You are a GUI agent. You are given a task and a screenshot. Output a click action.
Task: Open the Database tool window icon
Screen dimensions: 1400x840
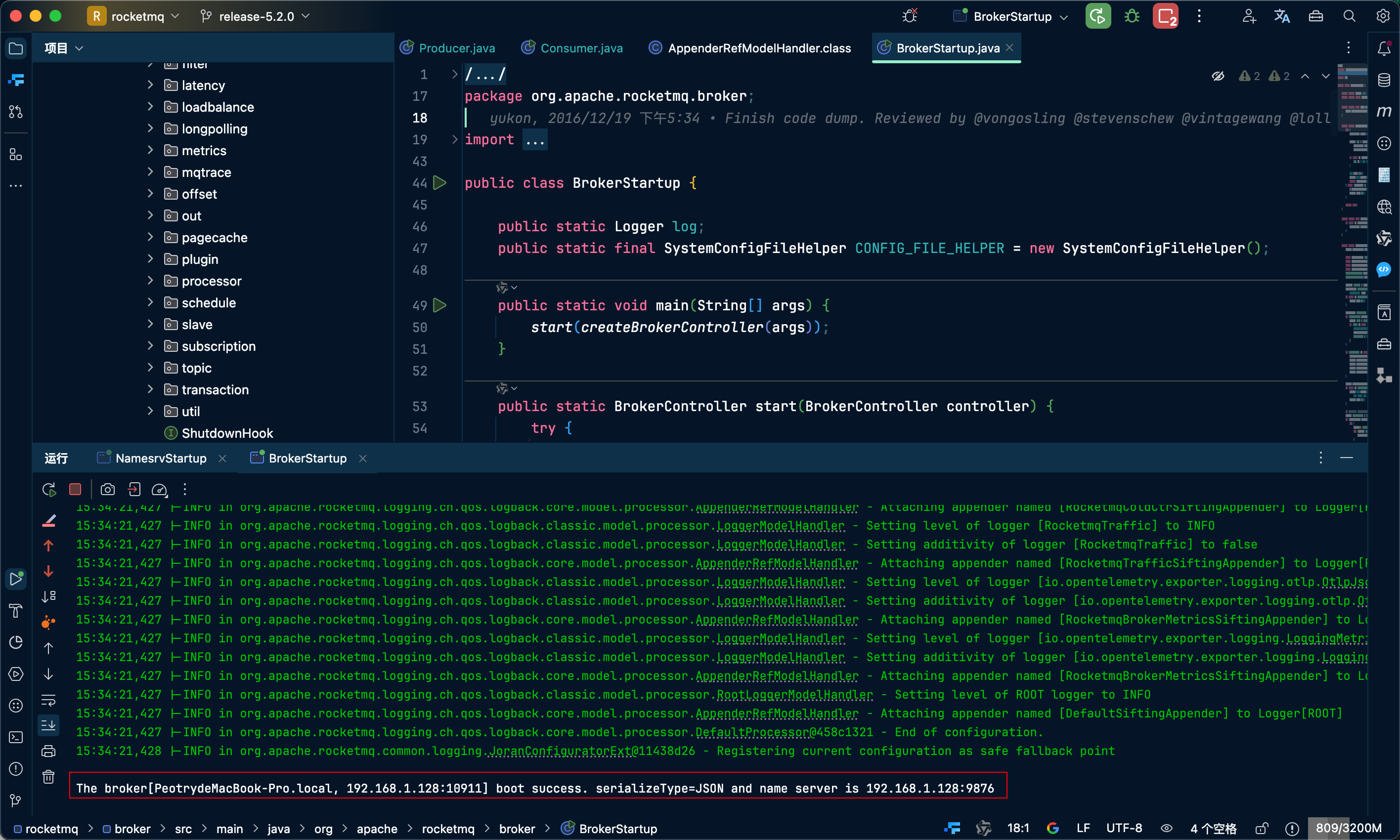pyautogui.click(x=1384, y=80)
